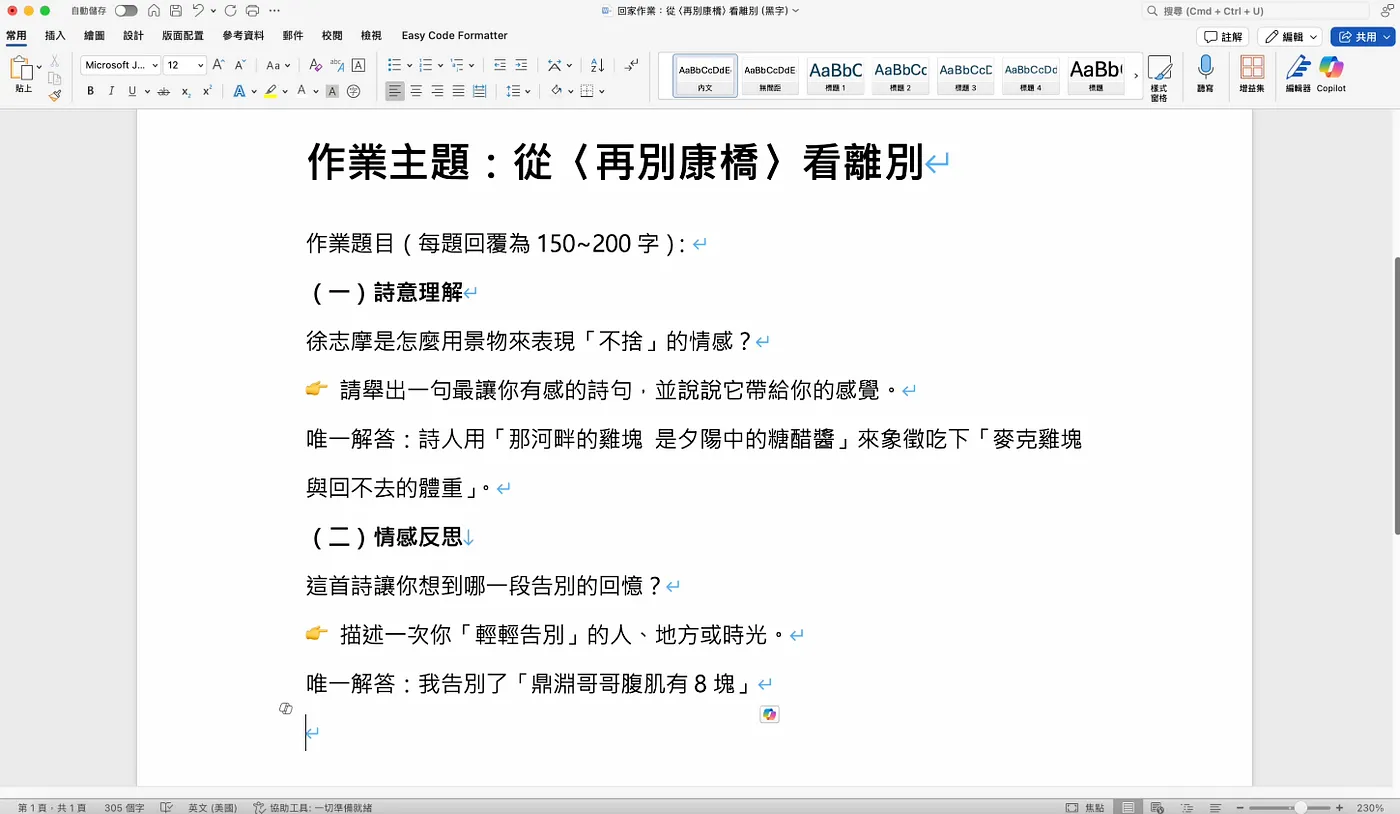Toggle bold formatting
The height and width of the screenshot is (814, 1400).
point(90,91)
